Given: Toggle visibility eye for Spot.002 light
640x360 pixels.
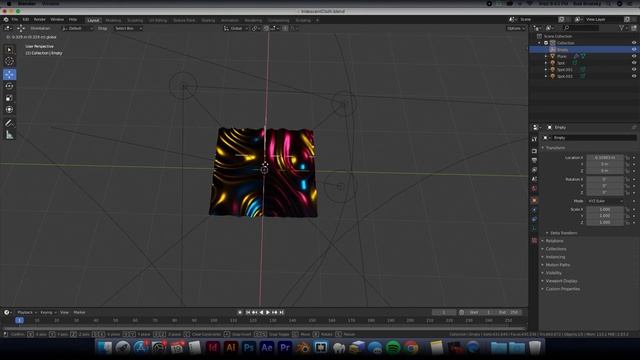Looking at the screenshot, I should click(634, 76).
